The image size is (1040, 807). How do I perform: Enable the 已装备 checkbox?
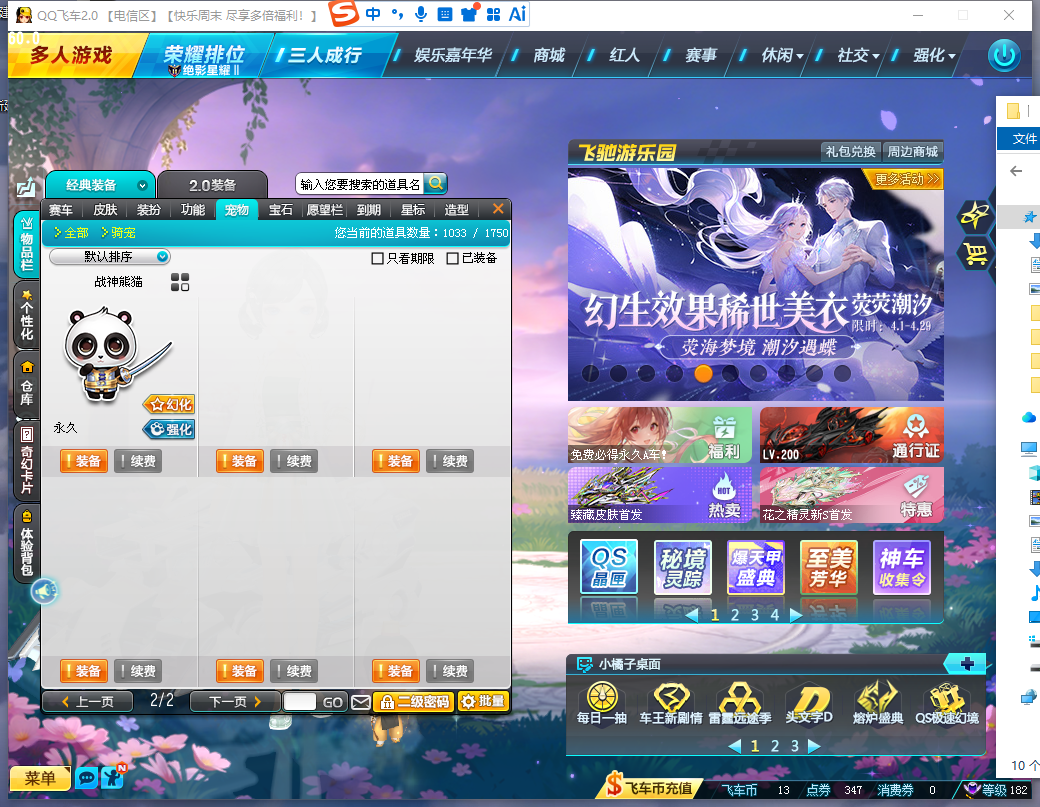[452, 258]
